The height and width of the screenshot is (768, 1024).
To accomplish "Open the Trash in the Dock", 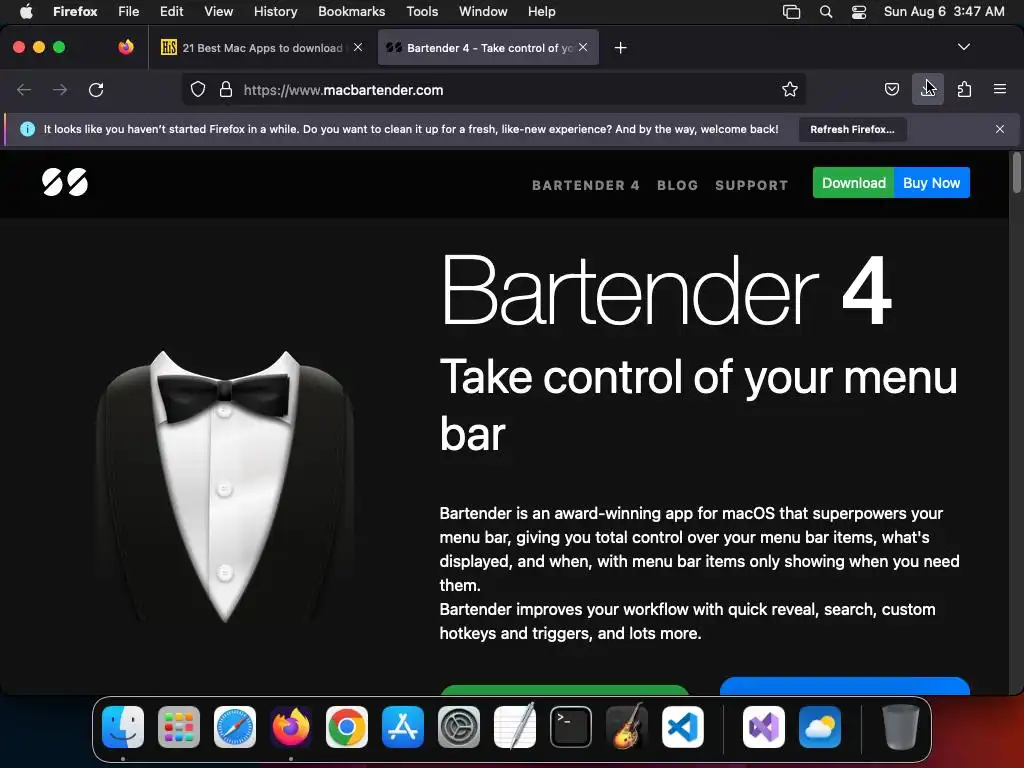I will coord(901,727).
